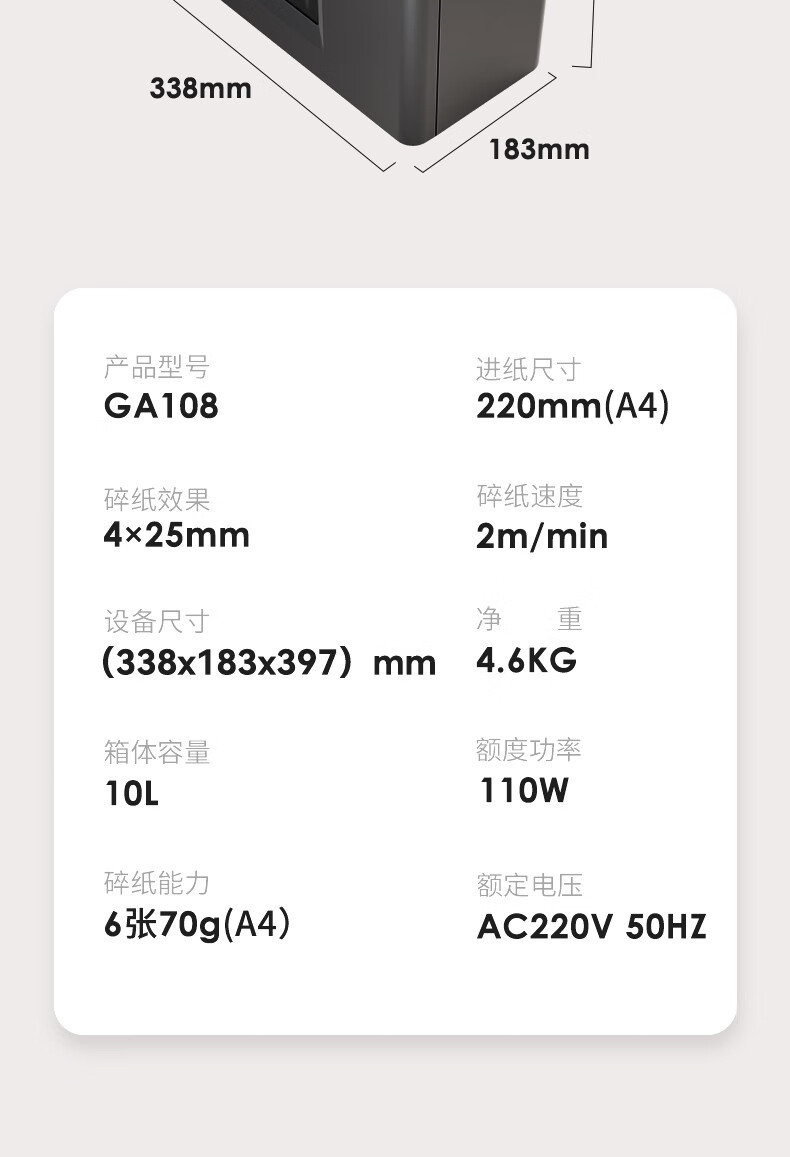Click the 10L bin capacity value
The height and width of the screenshot is (1157, 790).
click(x=131, y=793)
